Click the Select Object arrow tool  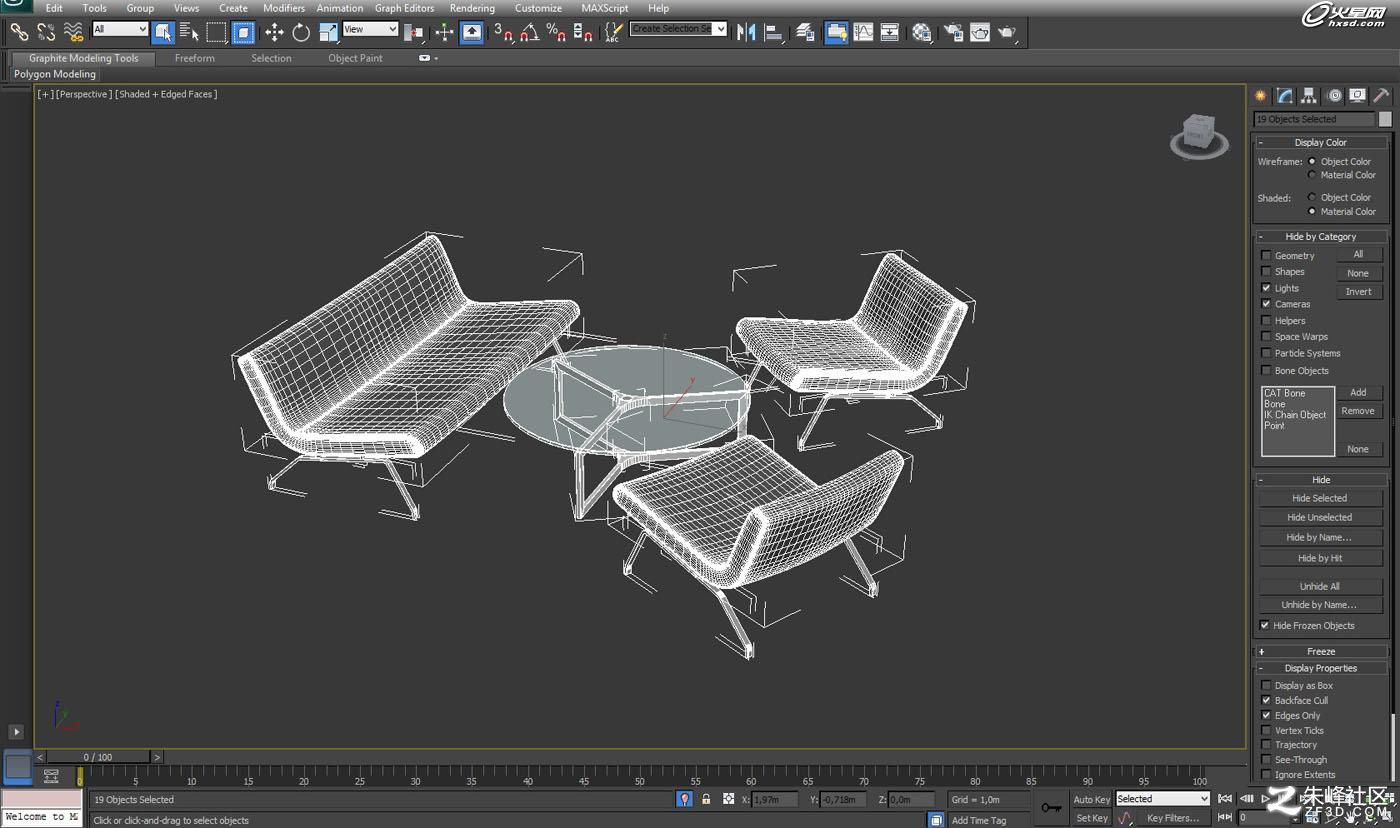coord(164,33)
